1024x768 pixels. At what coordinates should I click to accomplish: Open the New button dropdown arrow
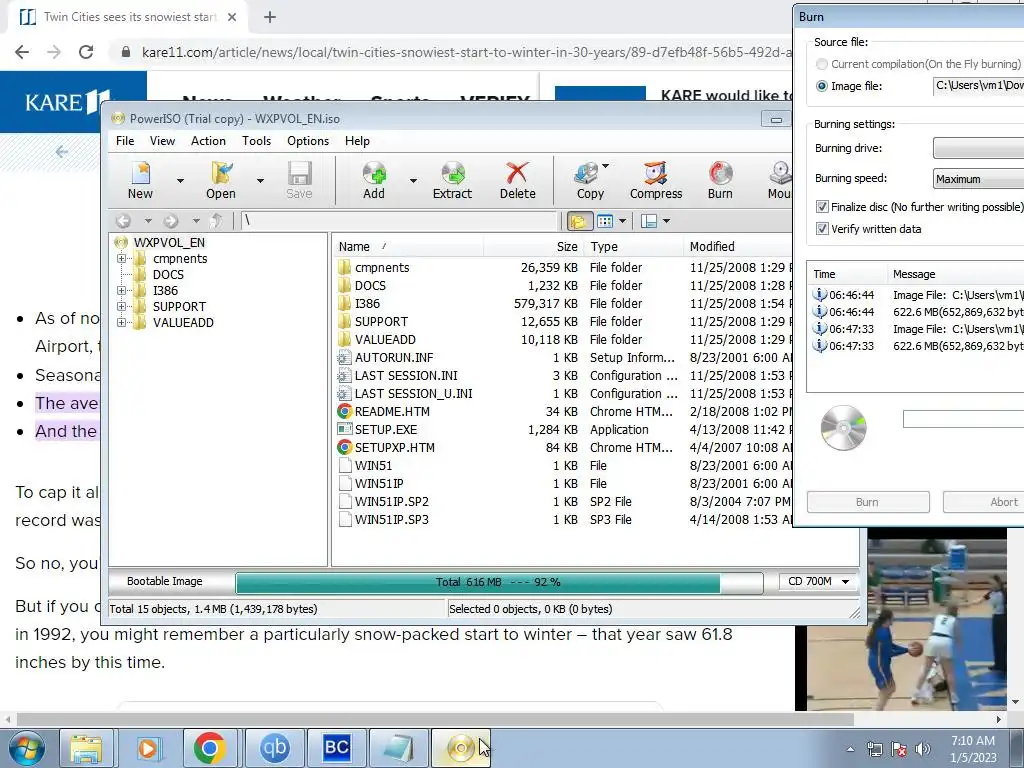click(x=180, y=181)
